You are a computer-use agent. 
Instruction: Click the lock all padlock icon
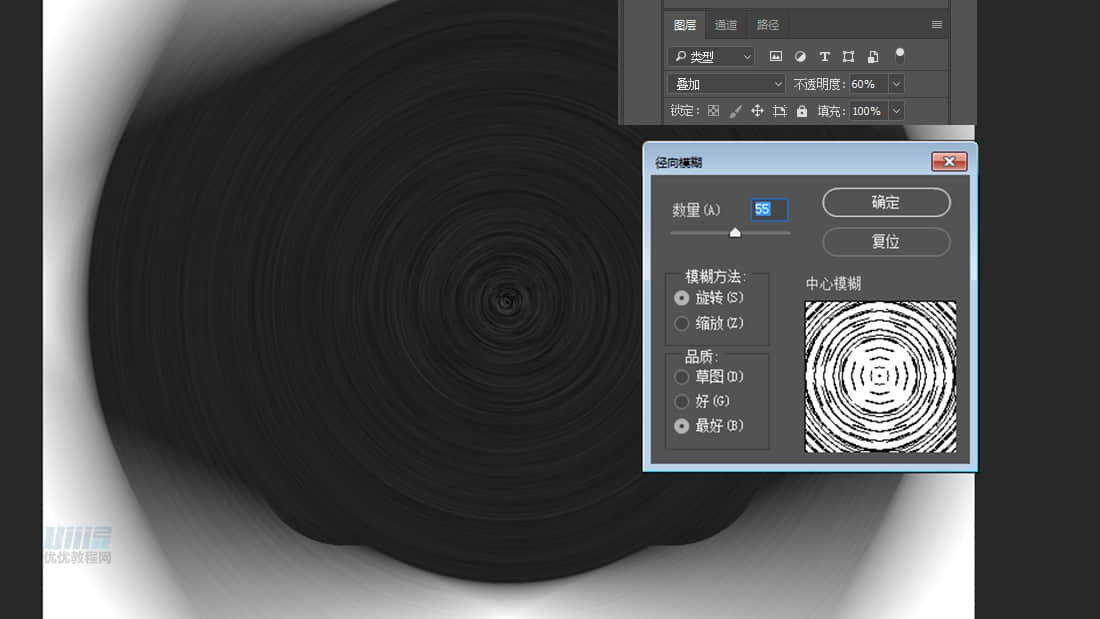[801, 111]
